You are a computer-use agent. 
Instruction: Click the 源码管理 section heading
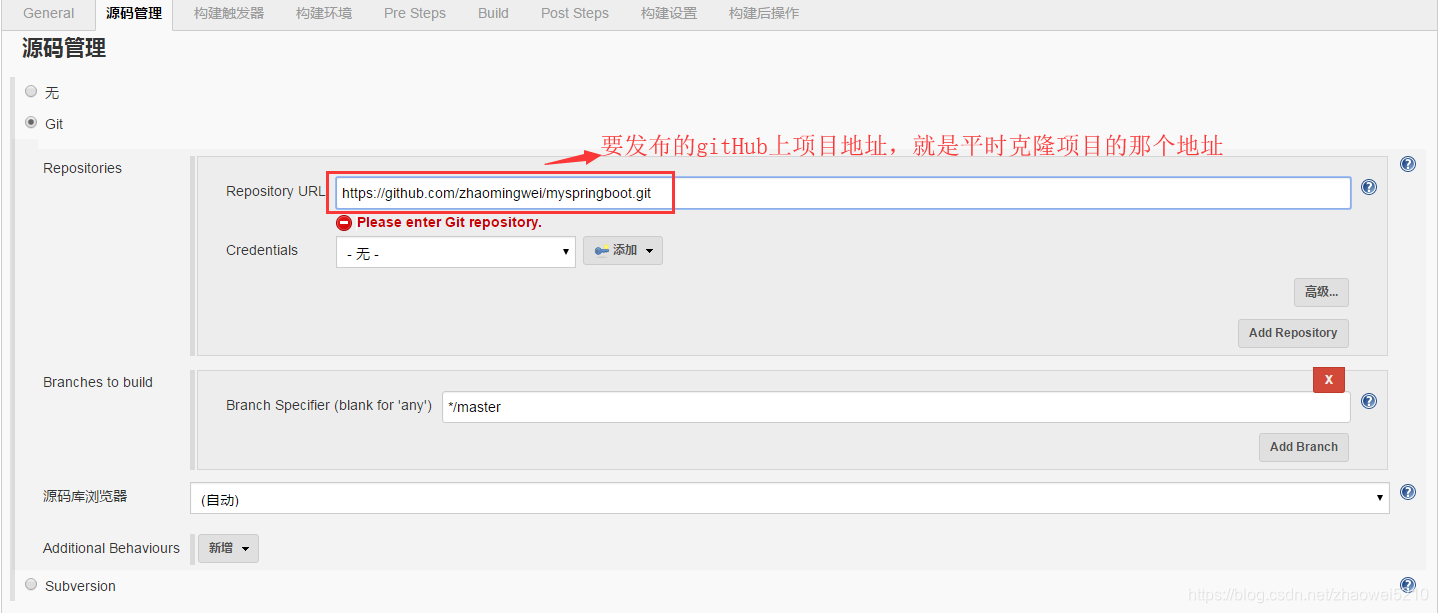tap(64, 48)
